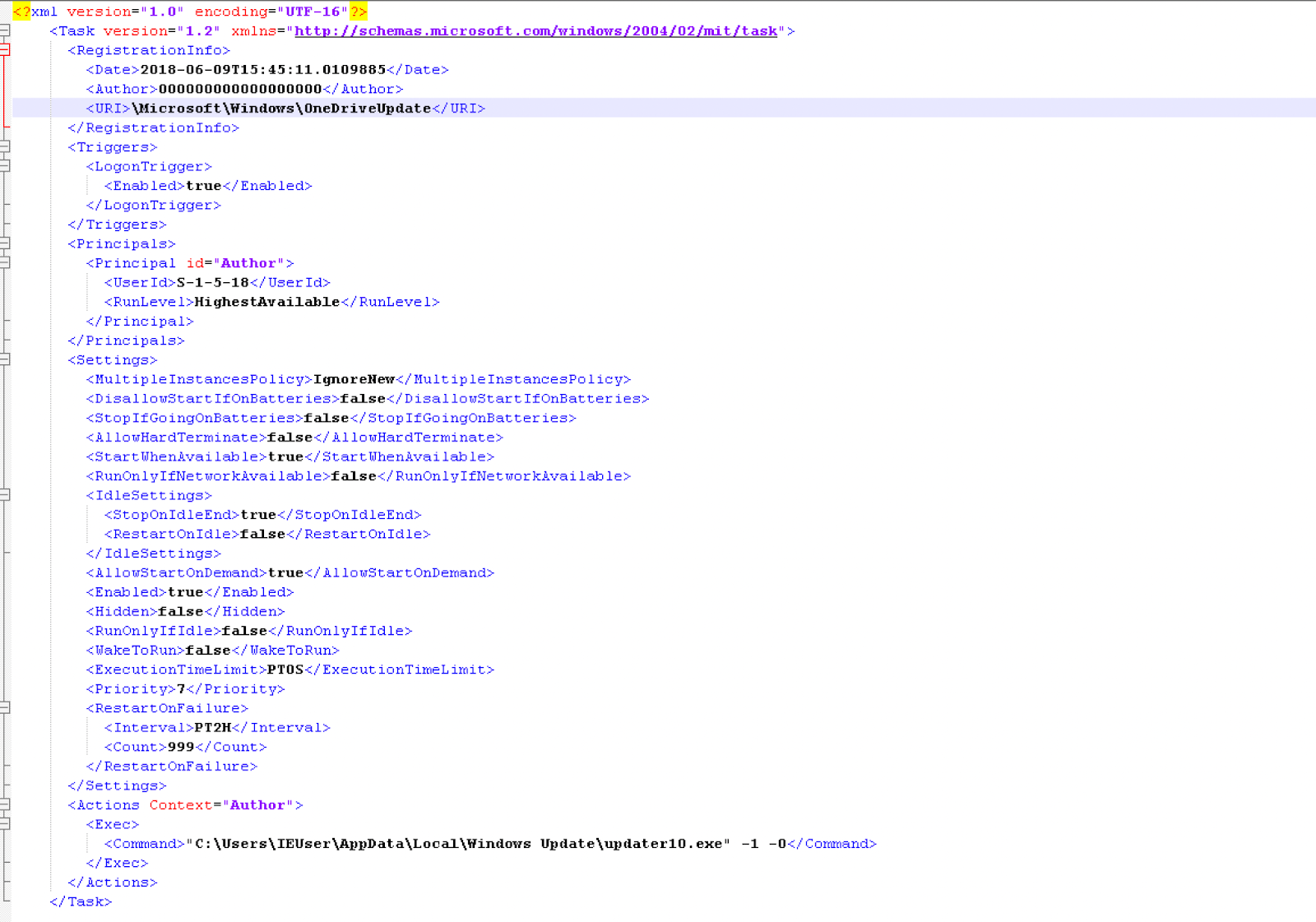Click the HighestAvailable RunLevel value
The width and height of the screenshot is (1316, 922).
[266, 302]
